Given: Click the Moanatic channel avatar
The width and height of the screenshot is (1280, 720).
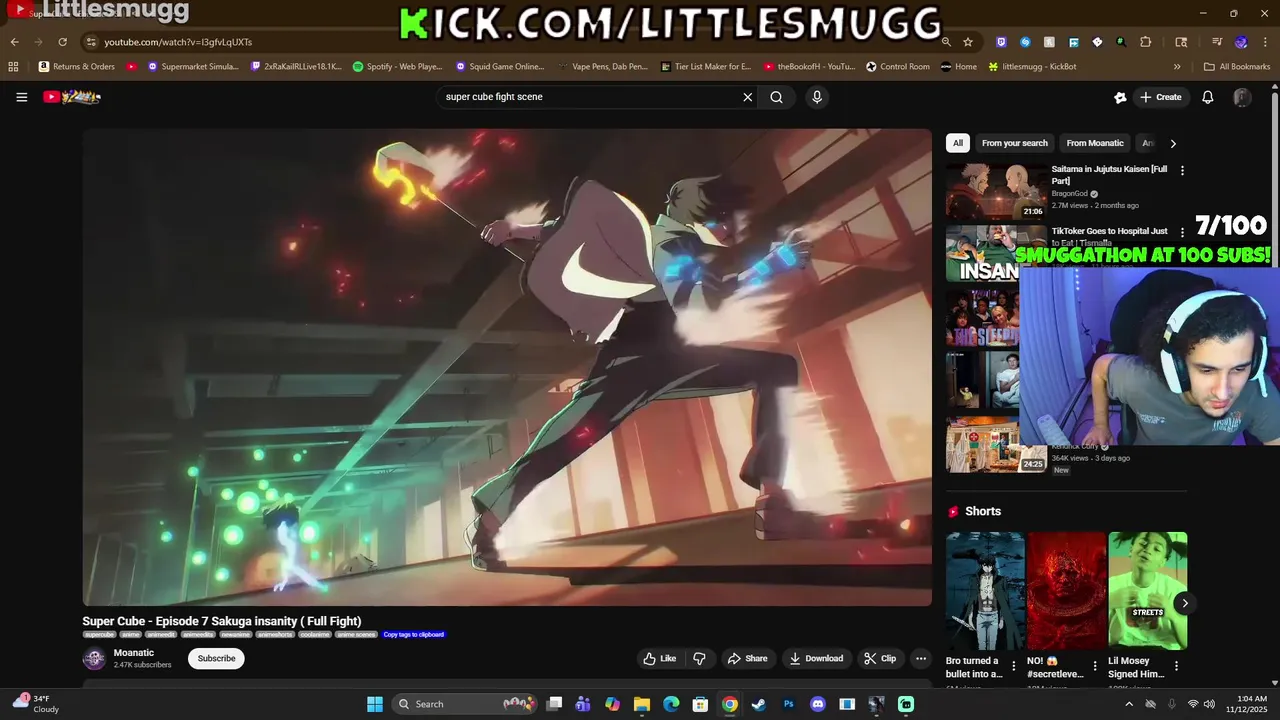Looking at the screenshot, I should 94,658.
